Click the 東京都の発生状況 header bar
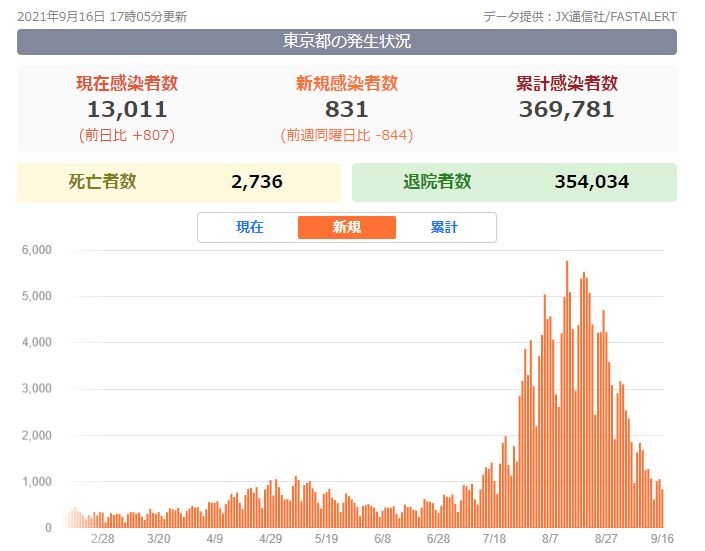 [347, 42]
